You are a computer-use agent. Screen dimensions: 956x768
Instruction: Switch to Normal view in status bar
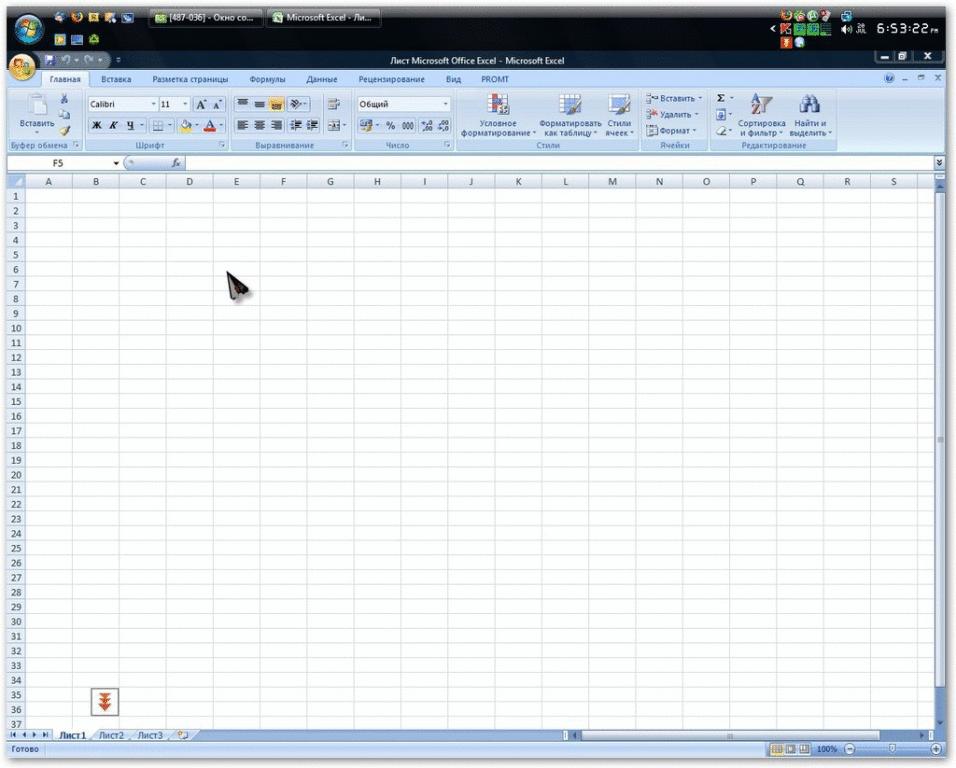(777, 749)
